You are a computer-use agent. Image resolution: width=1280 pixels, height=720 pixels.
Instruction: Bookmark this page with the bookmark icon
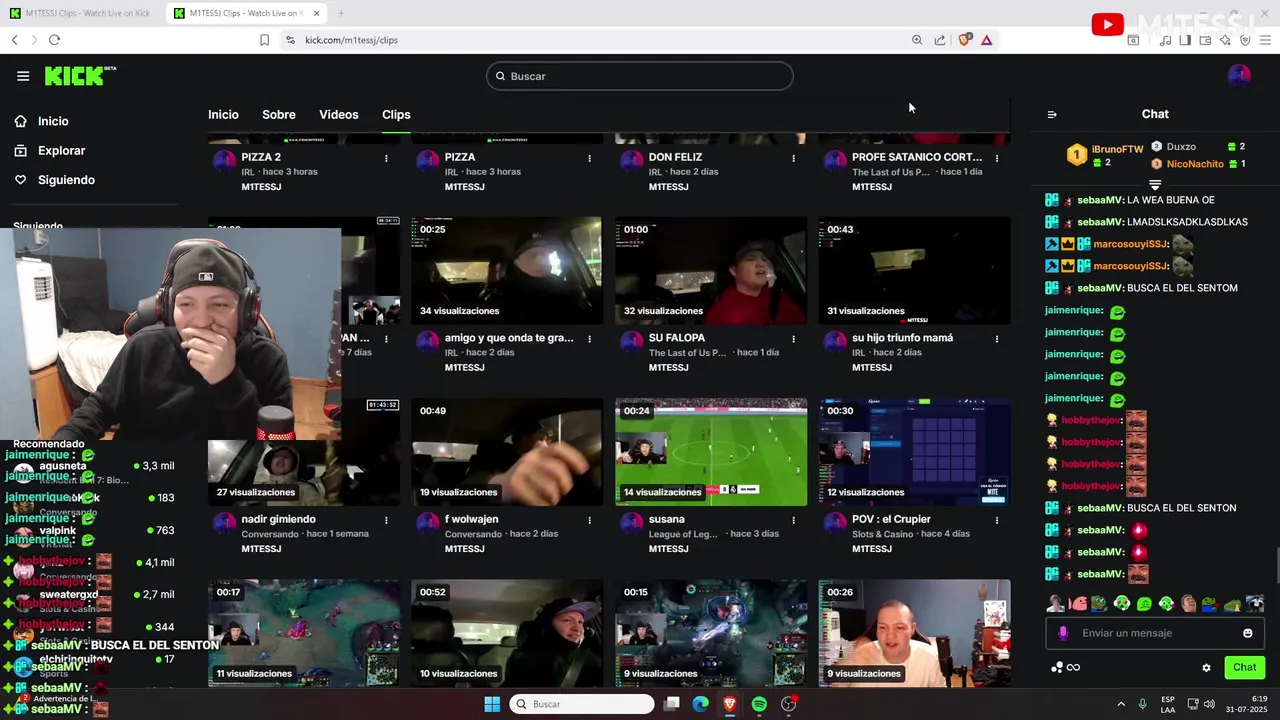pyautogui.click(x=264, y=40)
